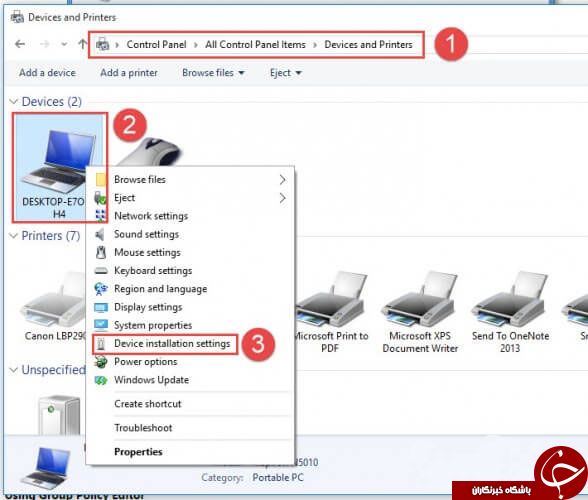Collapse the Devices (2) group
588x500 pixels.
[14, 102]
